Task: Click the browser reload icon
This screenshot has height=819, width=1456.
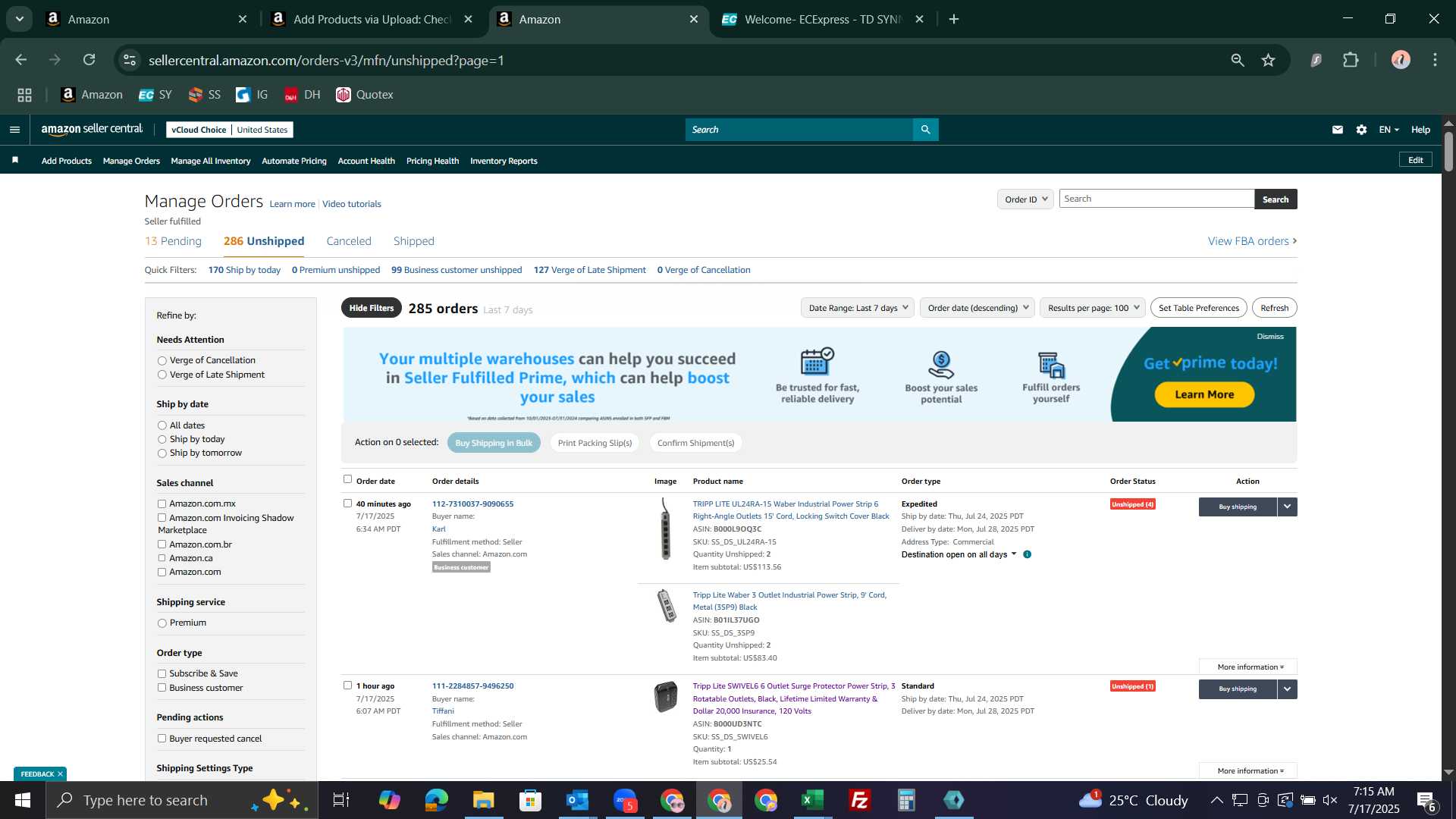Action: (x=89, y=60)
